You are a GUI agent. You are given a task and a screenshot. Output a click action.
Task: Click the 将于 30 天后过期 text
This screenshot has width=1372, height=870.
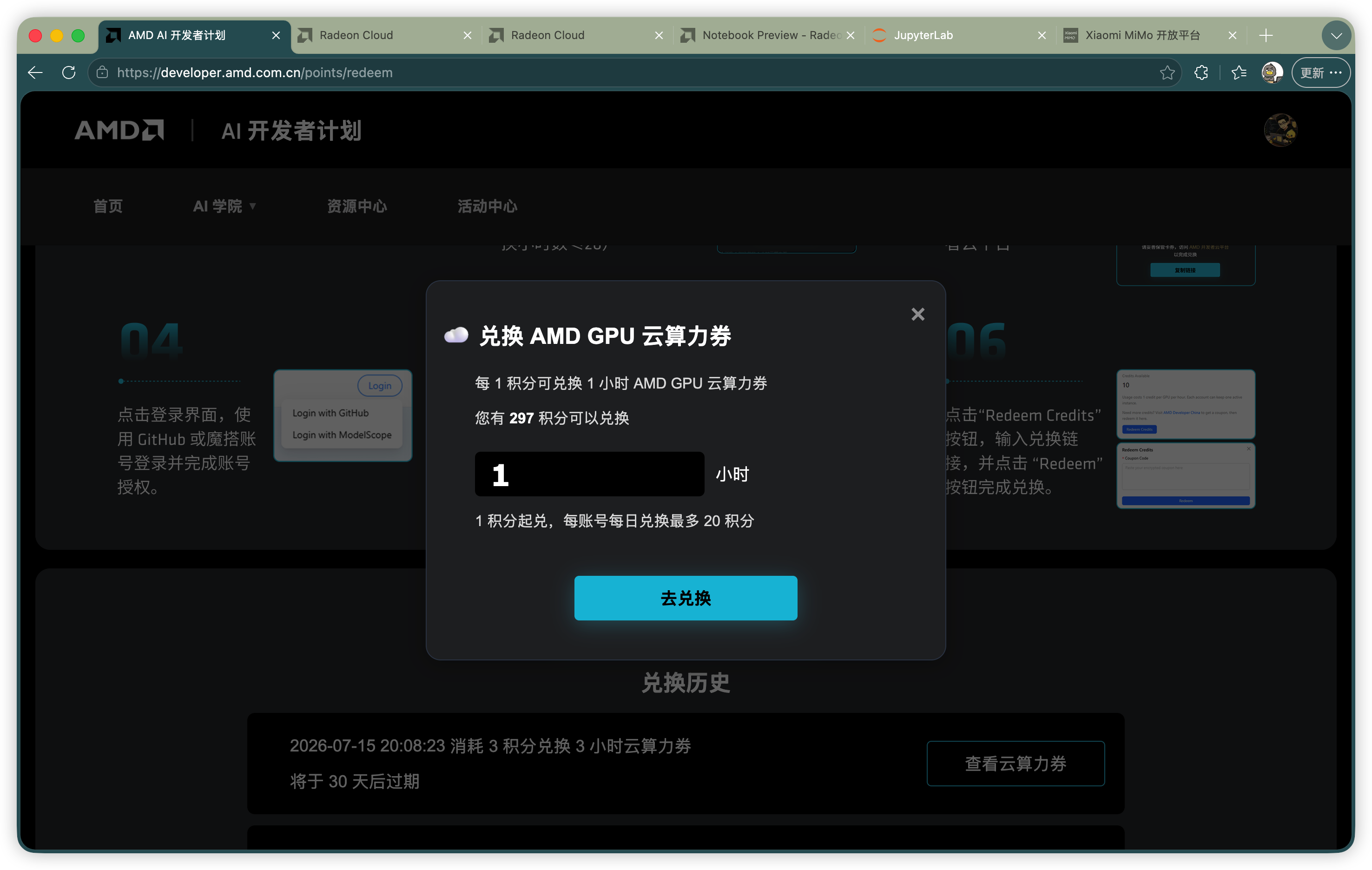pyautogui.click(x=355, y=781)
